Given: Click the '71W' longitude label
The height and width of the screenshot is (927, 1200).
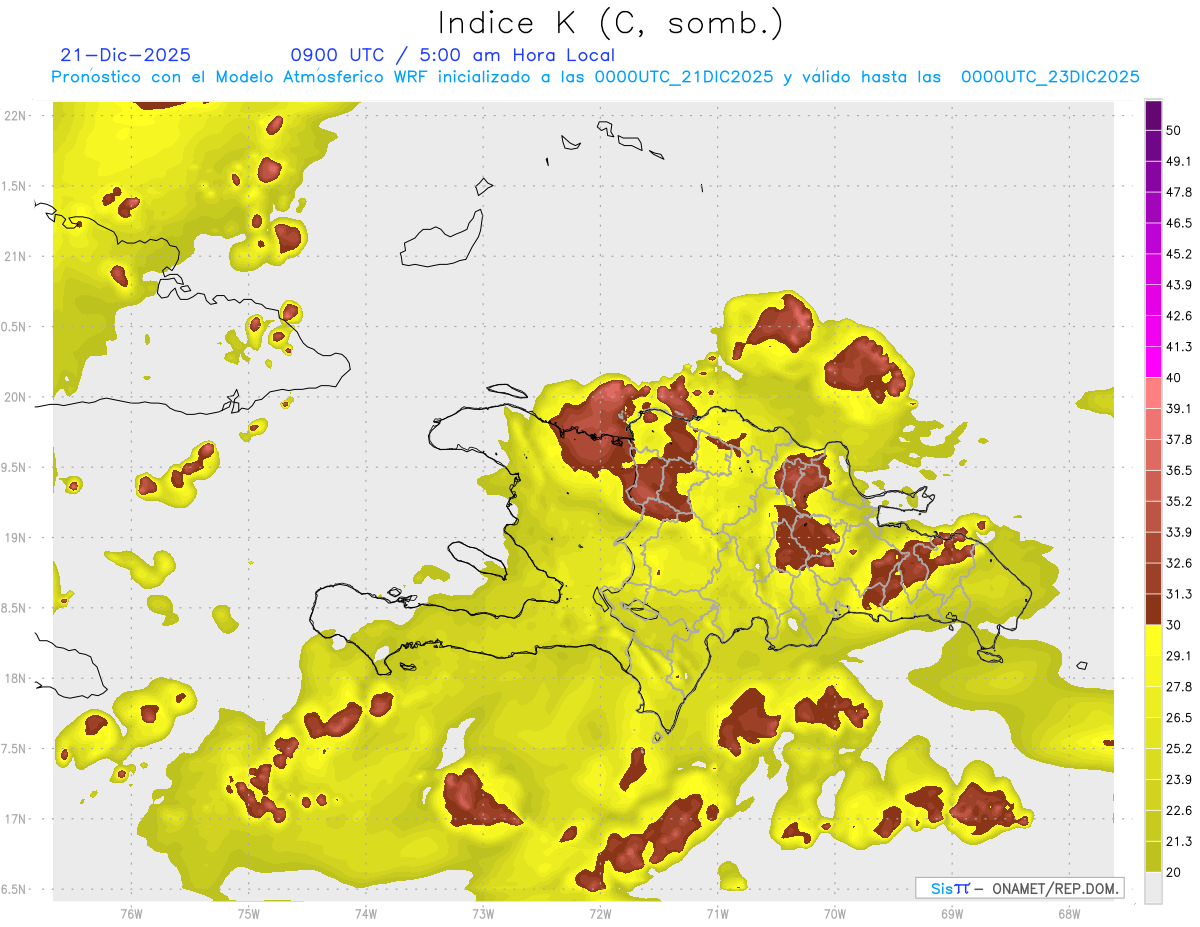Looking at the screenshot, I should point(717,913).
